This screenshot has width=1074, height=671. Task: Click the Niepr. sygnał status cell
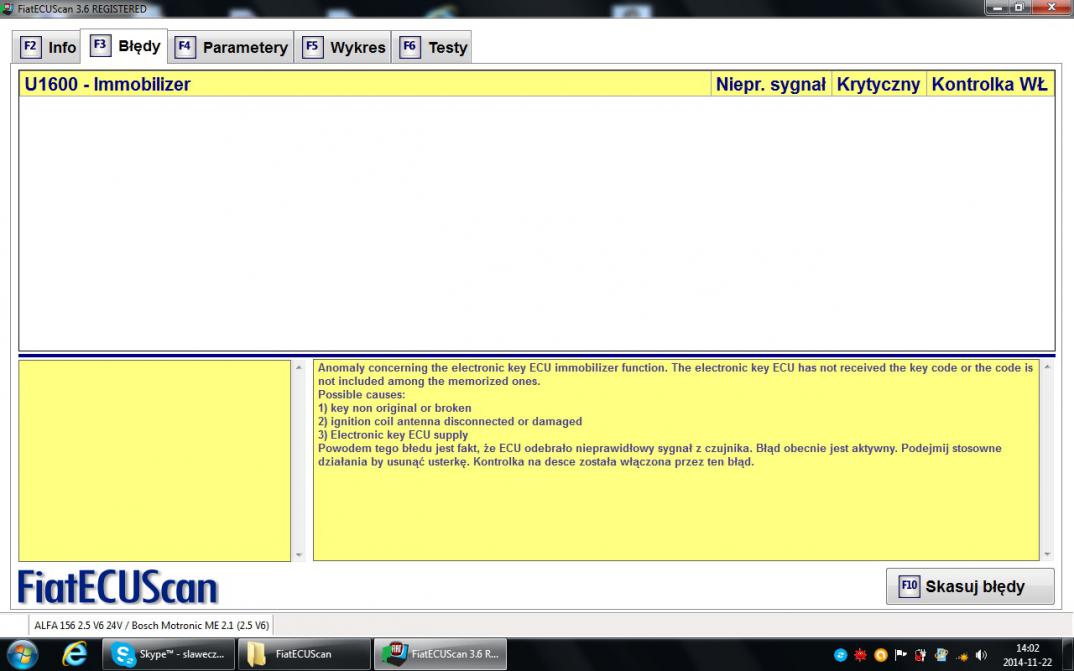click(771, 84)
